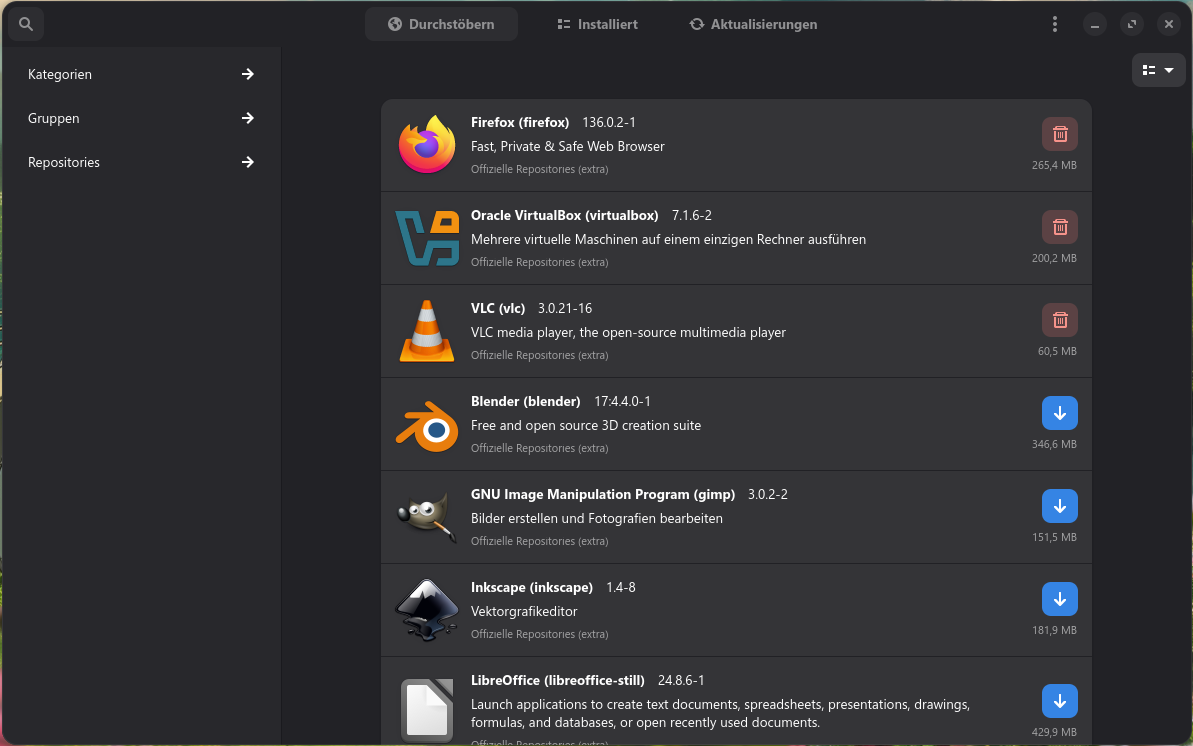This screenshot has width=1193, height=746.
Task: Click the Blender version 17:4.4.0-1
Action: (622, 401)
